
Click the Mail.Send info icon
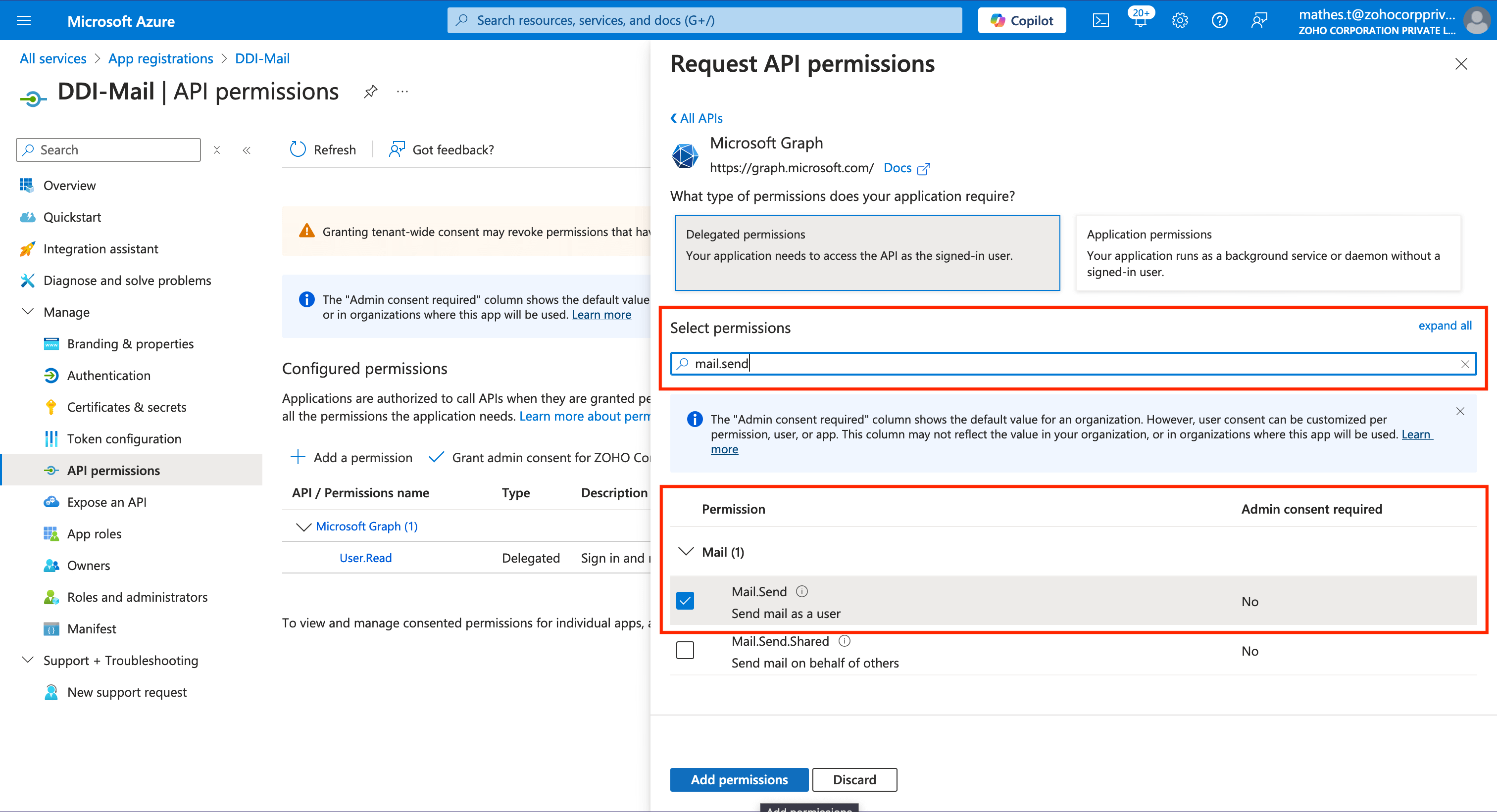tap(802, 591)
